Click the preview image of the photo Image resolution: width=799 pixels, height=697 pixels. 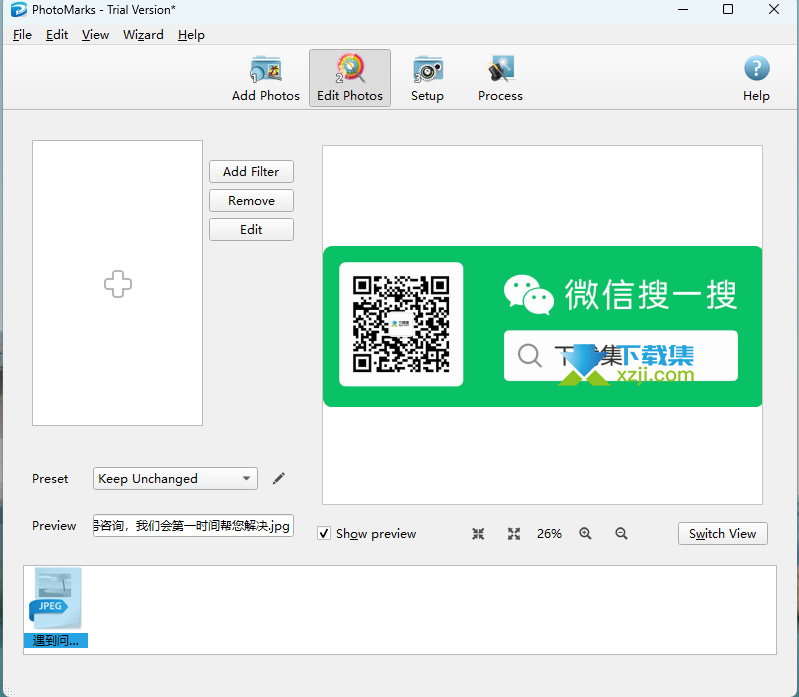point(542,326)
